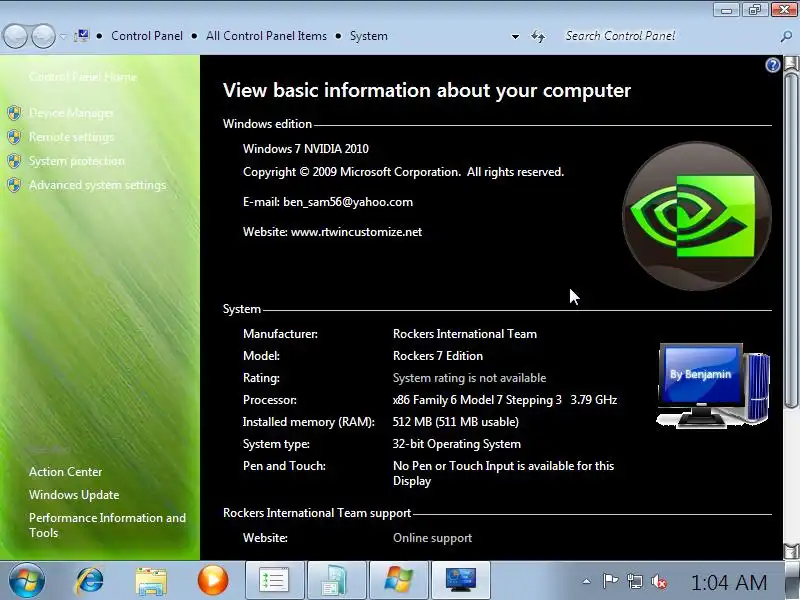This screenshot has height=600, width=800.
Task: Open Advanced system settings link
Action: (97, 185)
